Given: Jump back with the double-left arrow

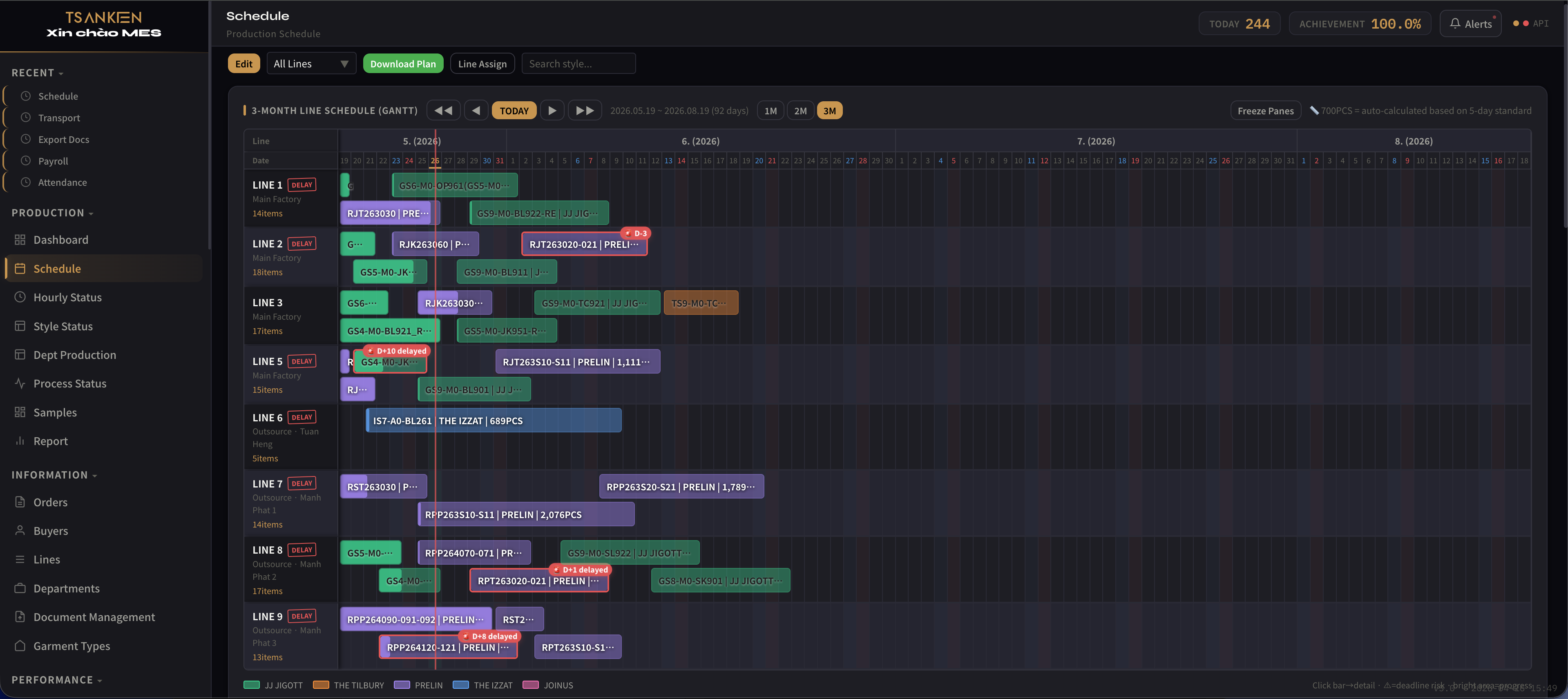Looking at the screenshot, I should pos(443,111).
